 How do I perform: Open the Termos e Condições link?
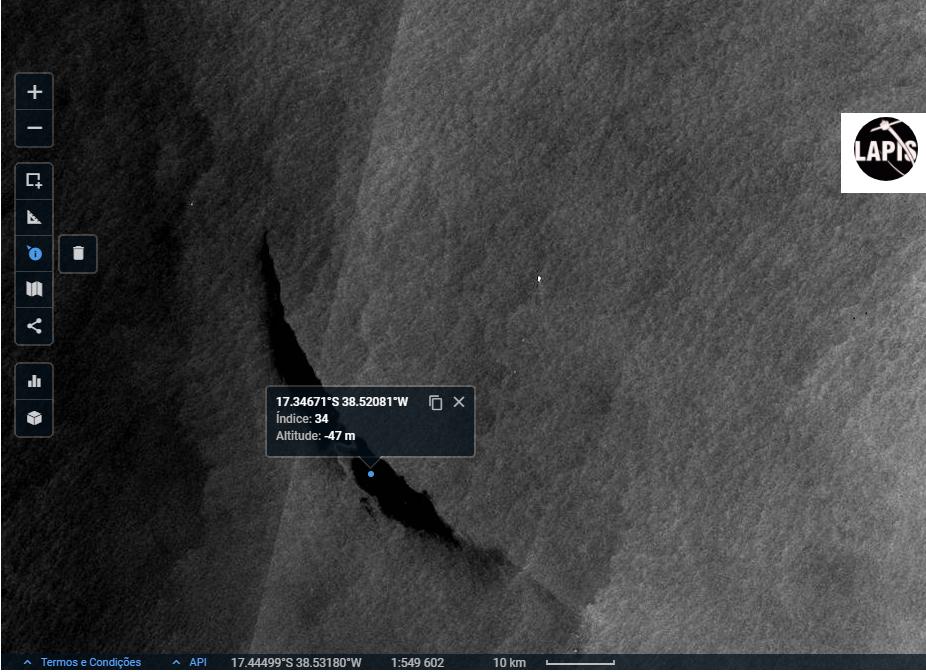point(91,663)
